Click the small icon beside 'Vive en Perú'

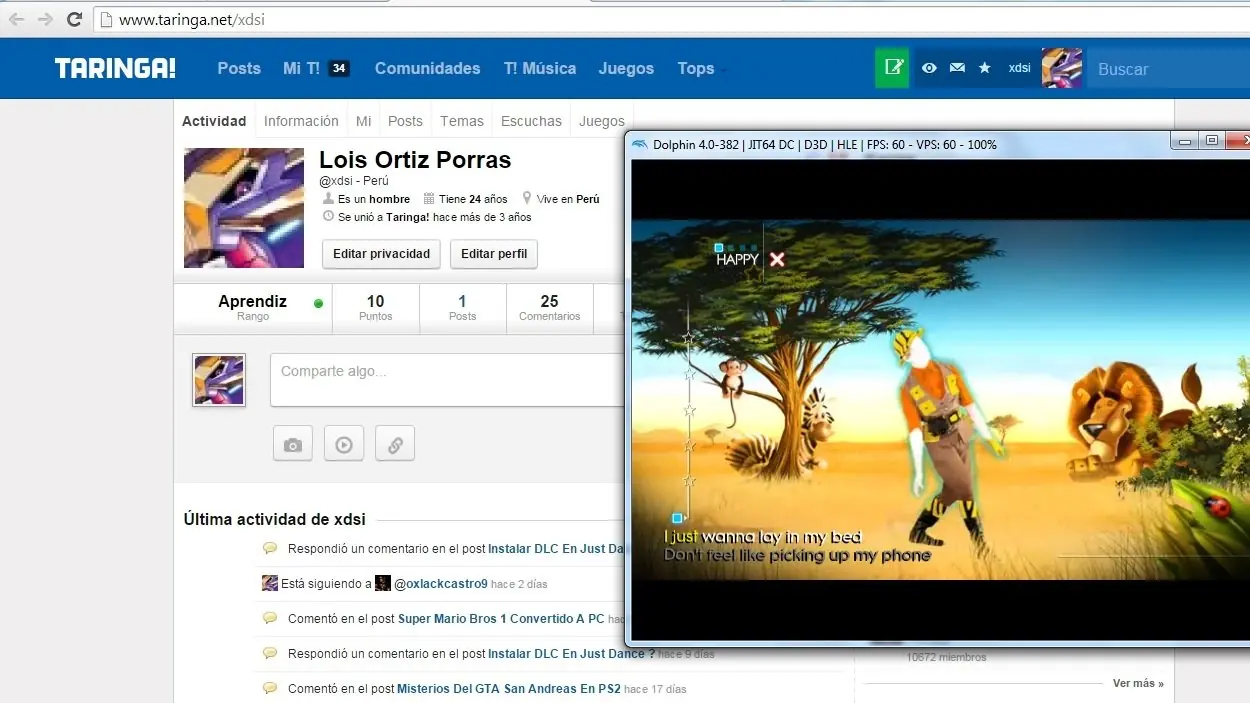point(527,199)
